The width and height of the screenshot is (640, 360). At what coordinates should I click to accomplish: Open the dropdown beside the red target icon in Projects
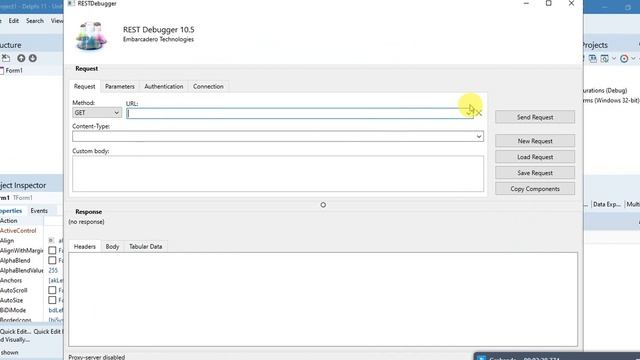click(x=633, y=59)
